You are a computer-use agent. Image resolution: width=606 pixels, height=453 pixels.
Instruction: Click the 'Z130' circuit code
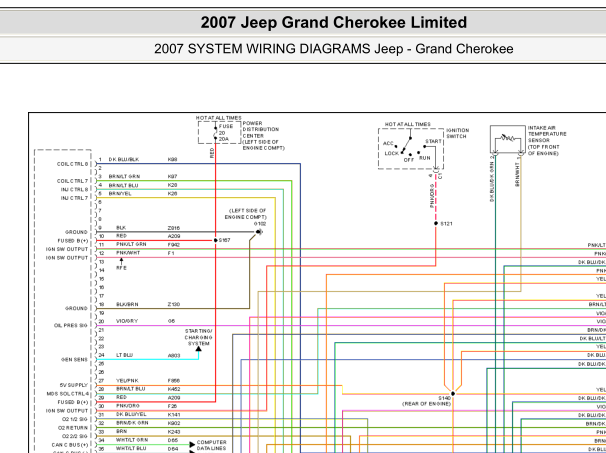174,304
